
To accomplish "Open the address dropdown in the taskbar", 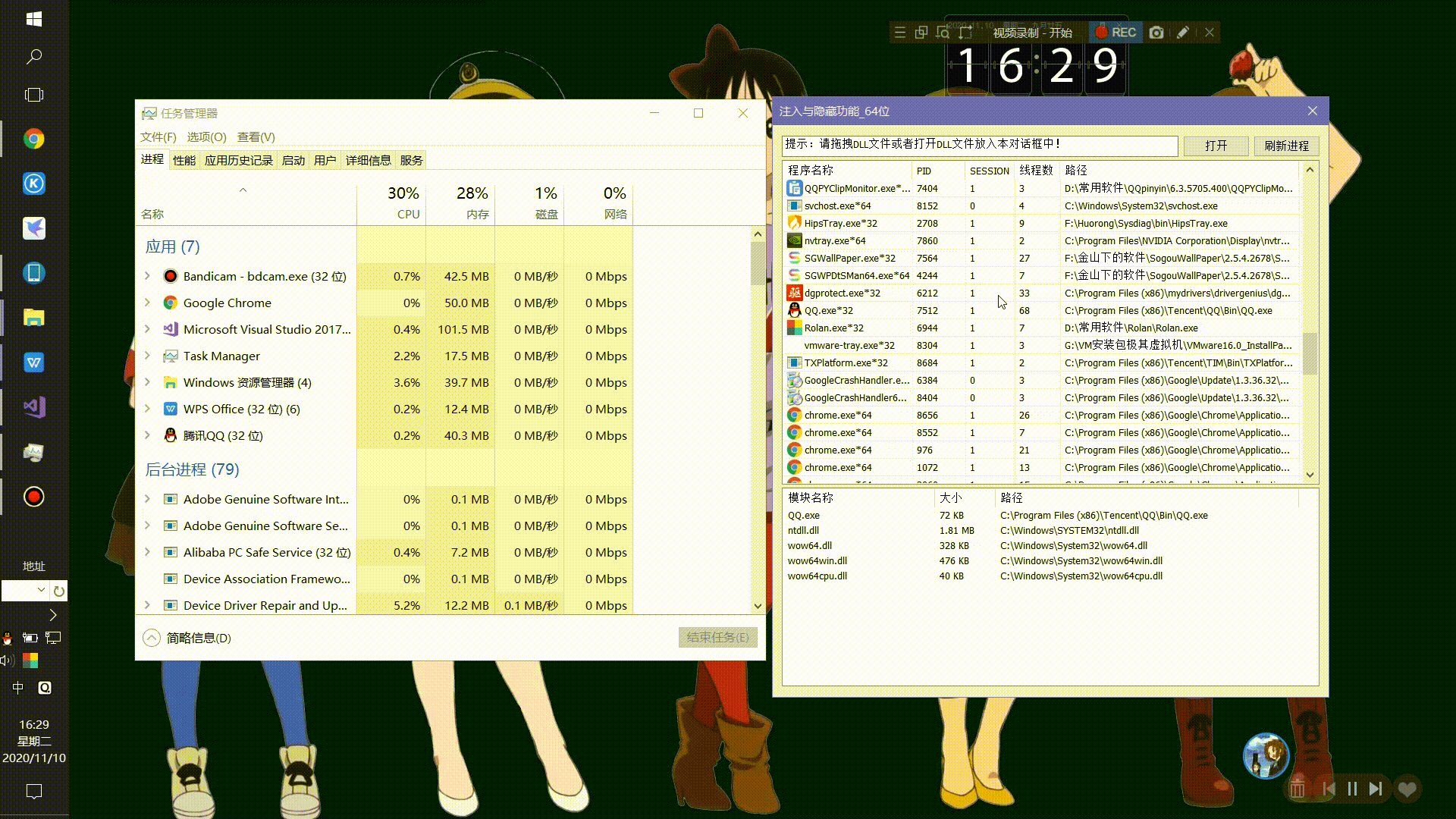I will coord(40,590).
